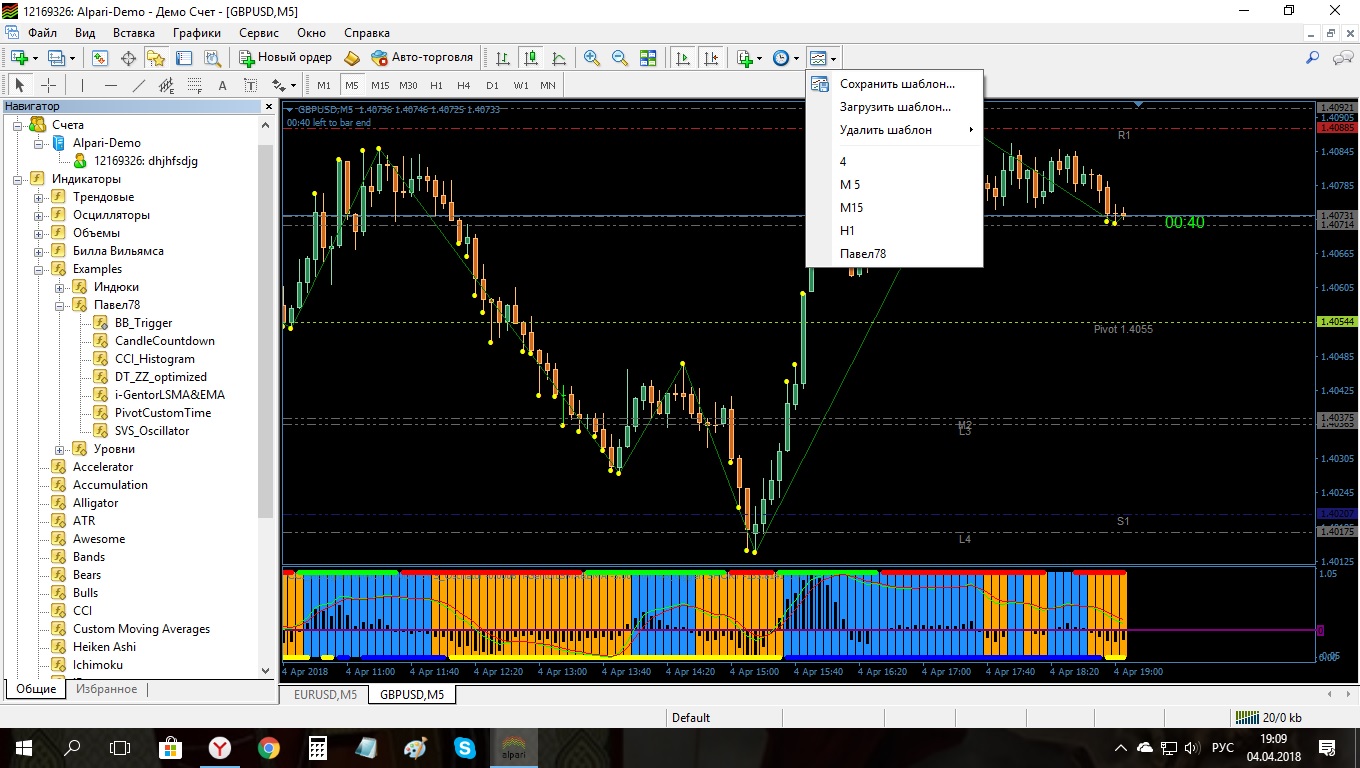Open the Data Window crosshair icon
The height and width of the screenshot is (768, 1360).
[128, 58]
